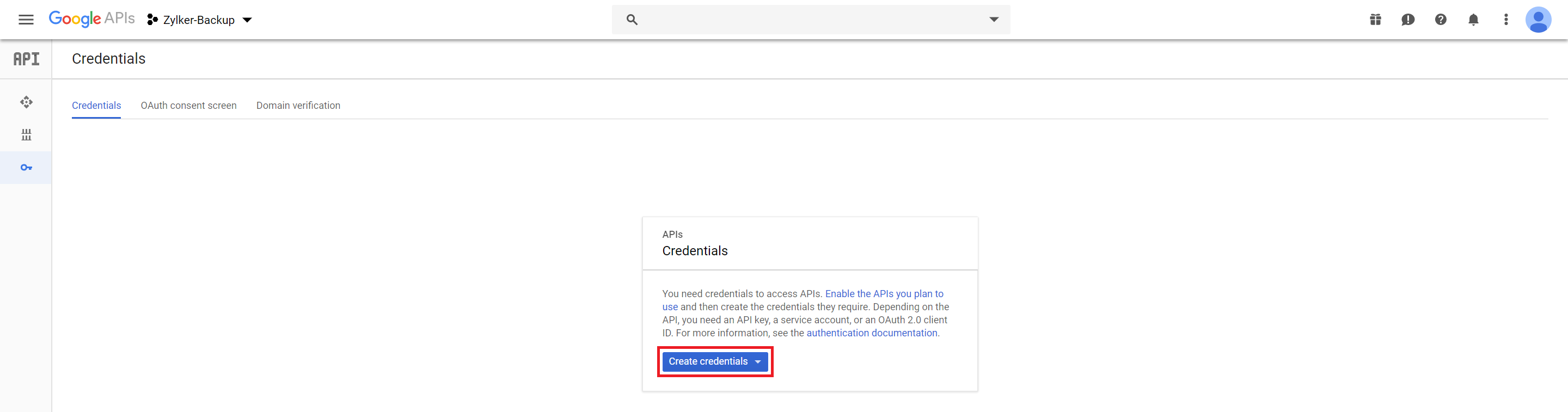1568x412 pixels.
Task: Open the hamburger navigation menu
Action: coord(26,20)
